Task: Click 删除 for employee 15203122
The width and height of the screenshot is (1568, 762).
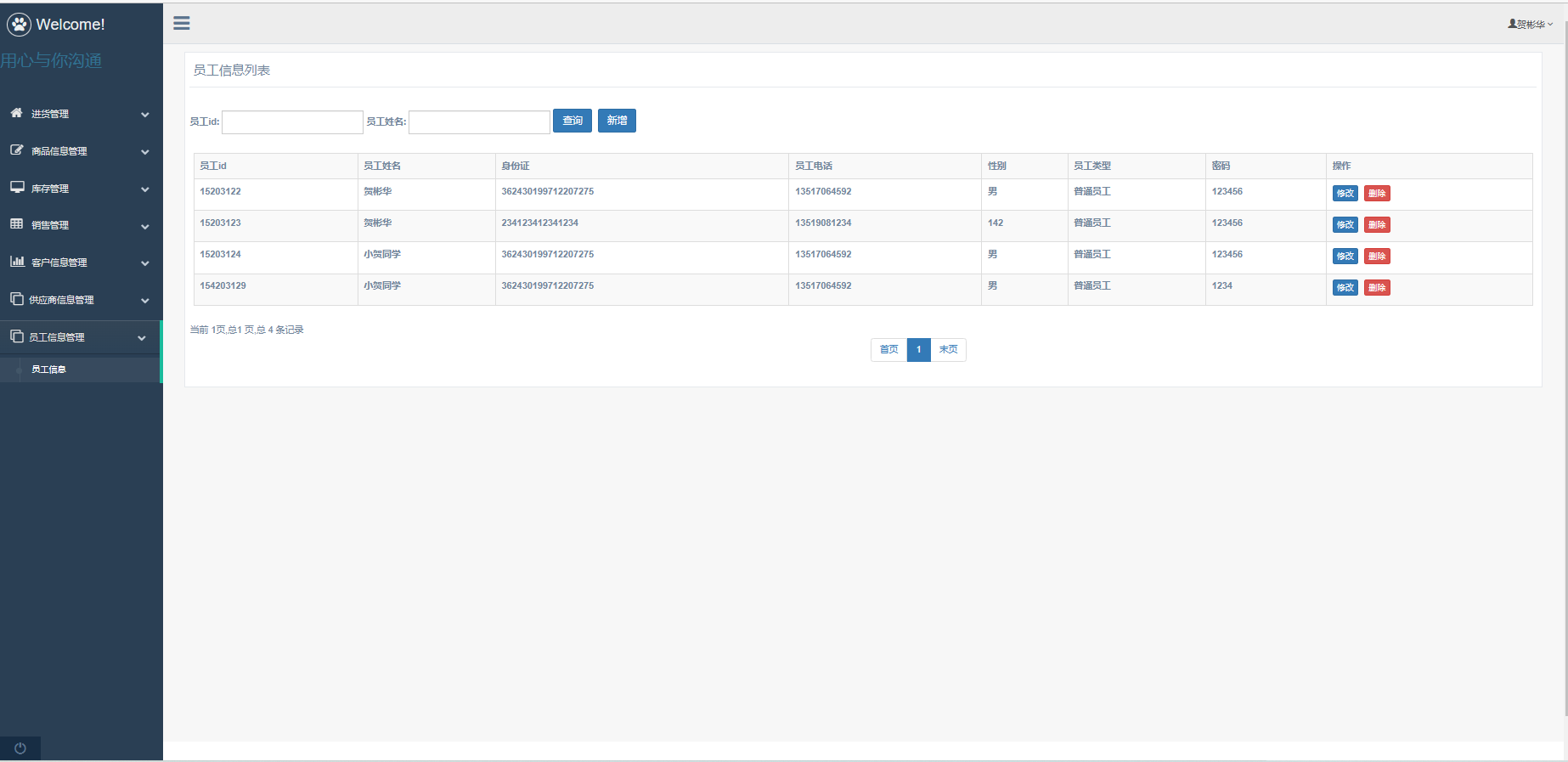Action: pyautogui.click(x=1377, y=194)
